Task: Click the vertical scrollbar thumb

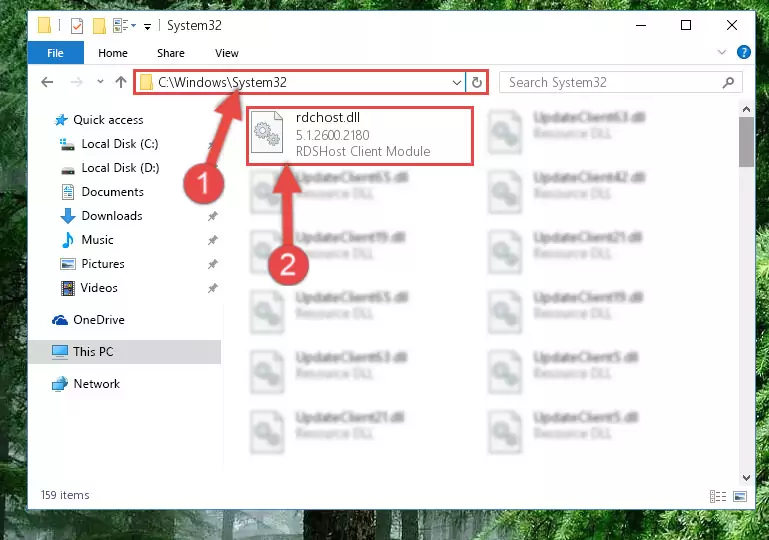Action: pos(746,142)
